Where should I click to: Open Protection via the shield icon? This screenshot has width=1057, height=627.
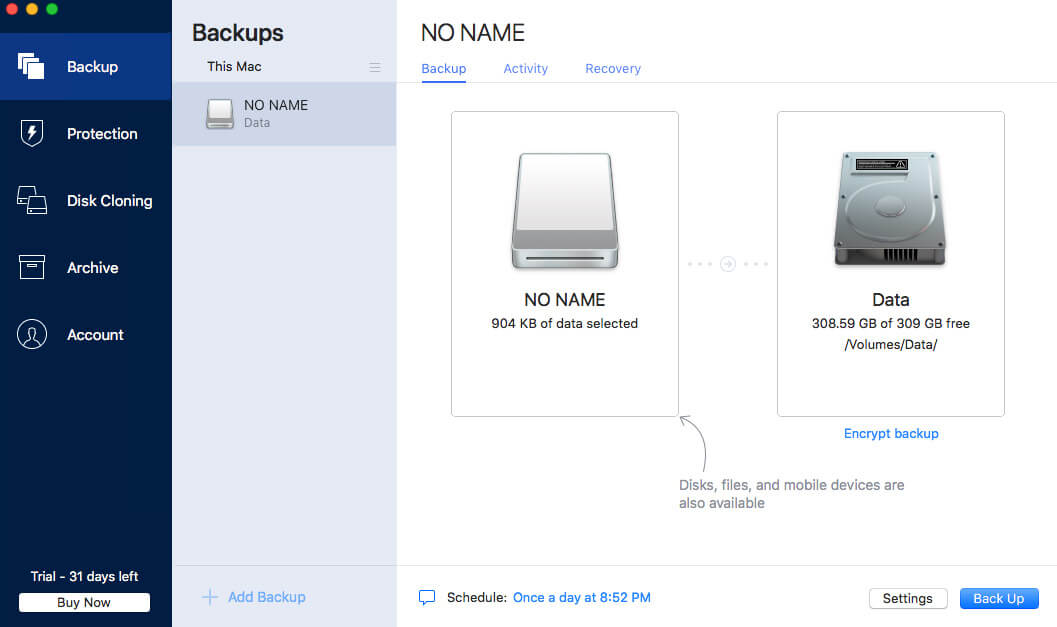pyautogui.click(x=31, y=134)
